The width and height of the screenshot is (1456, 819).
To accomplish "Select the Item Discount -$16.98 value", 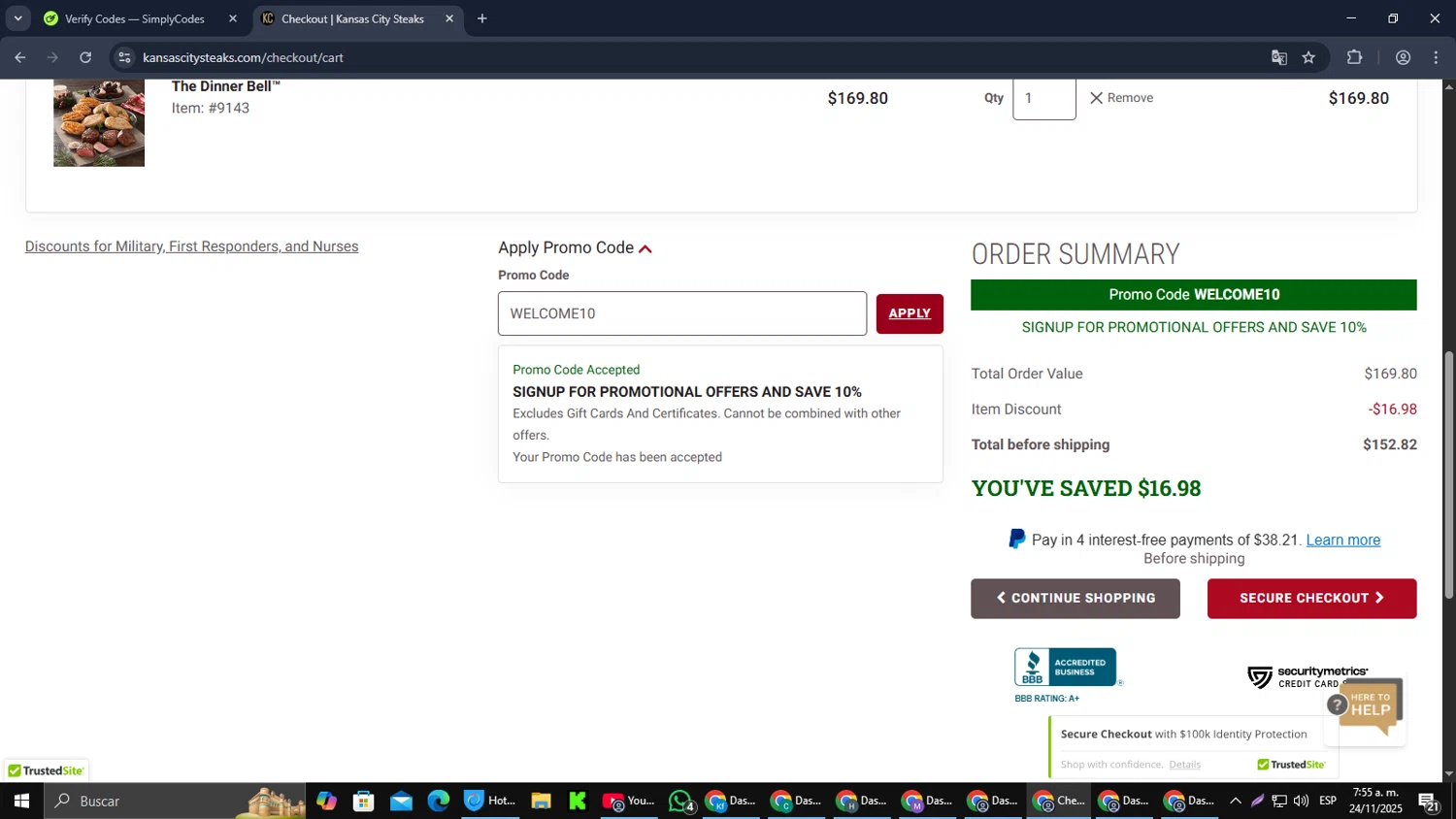I will [1393, 409].
